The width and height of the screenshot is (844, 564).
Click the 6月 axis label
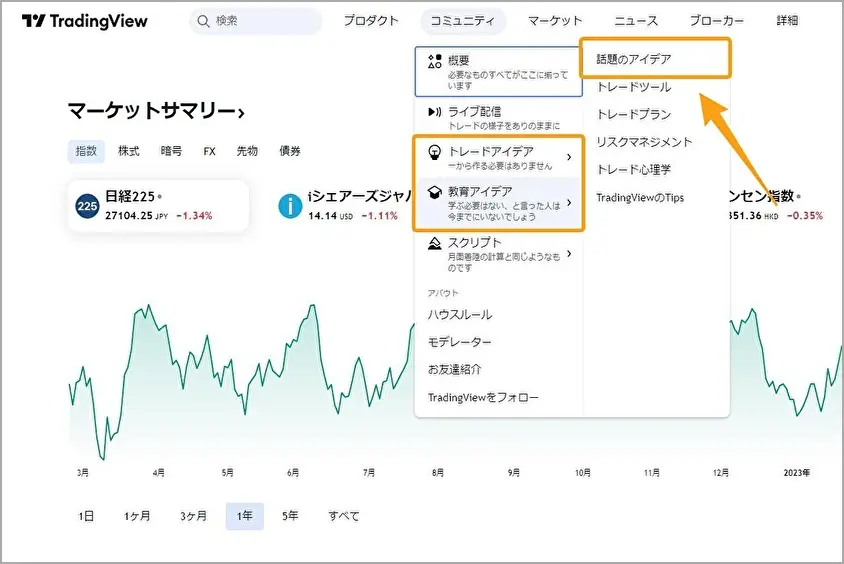click(293, 473)
